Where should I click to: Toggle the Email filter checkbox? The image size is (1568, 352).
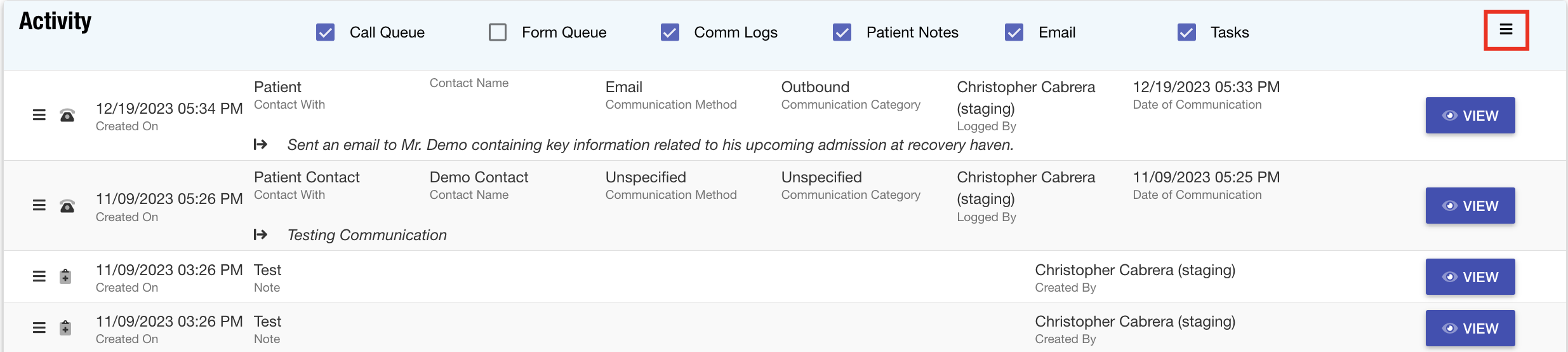1014,32
